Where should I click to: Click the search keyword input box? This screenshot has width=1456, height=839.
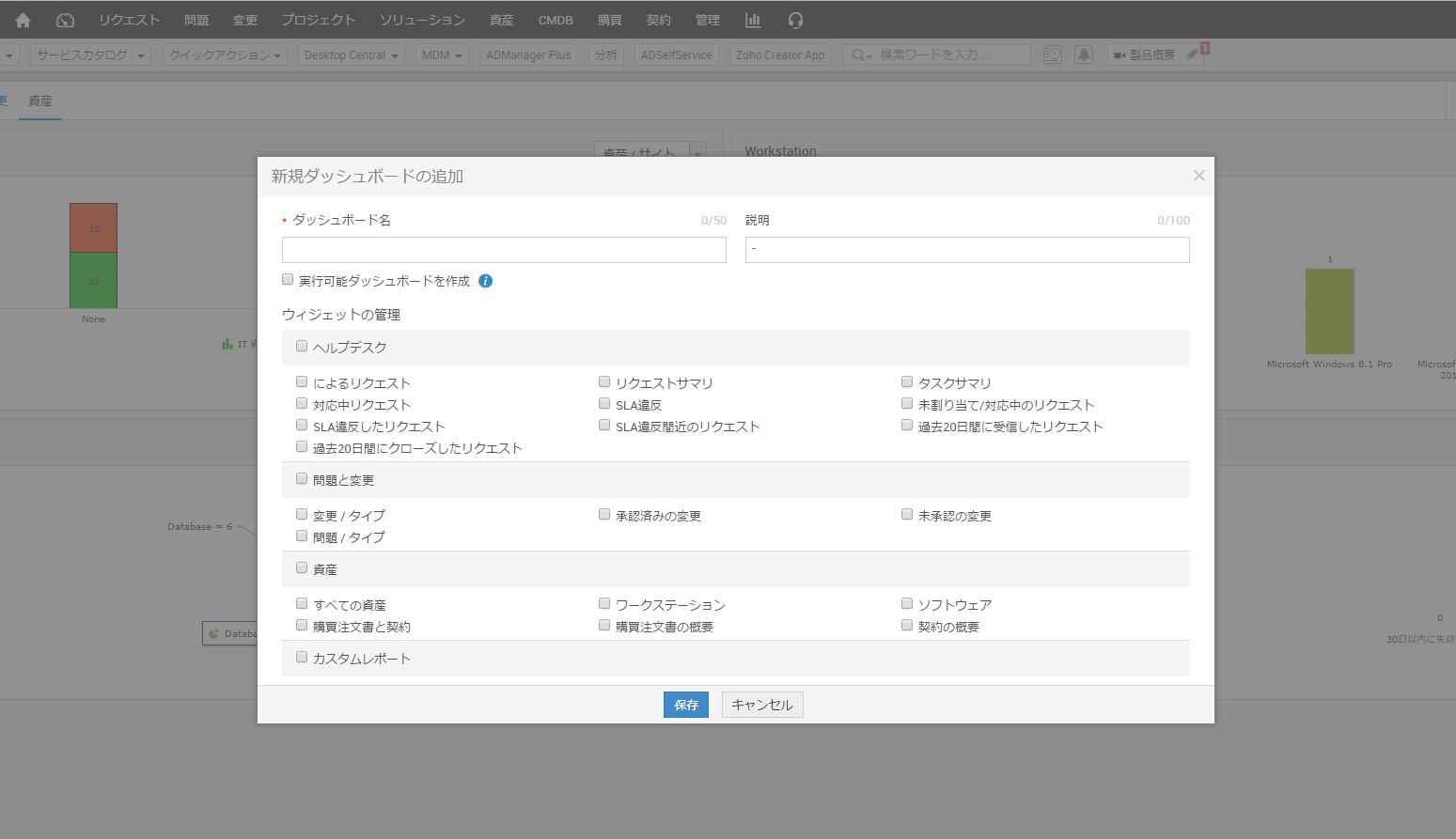tap(954, 54)
